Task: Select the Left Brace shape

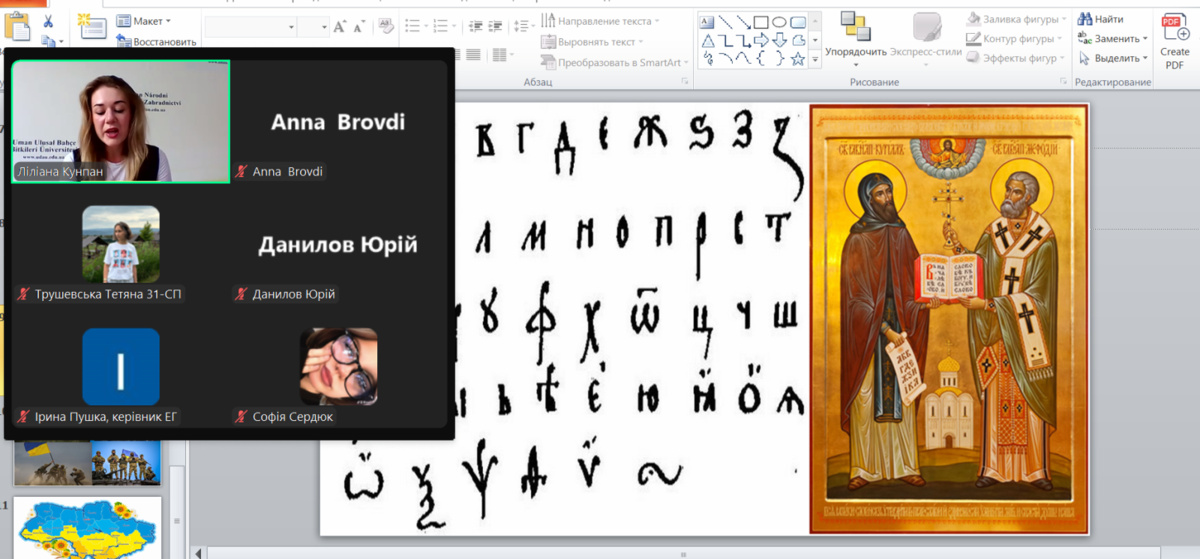Action: [761, 59]
